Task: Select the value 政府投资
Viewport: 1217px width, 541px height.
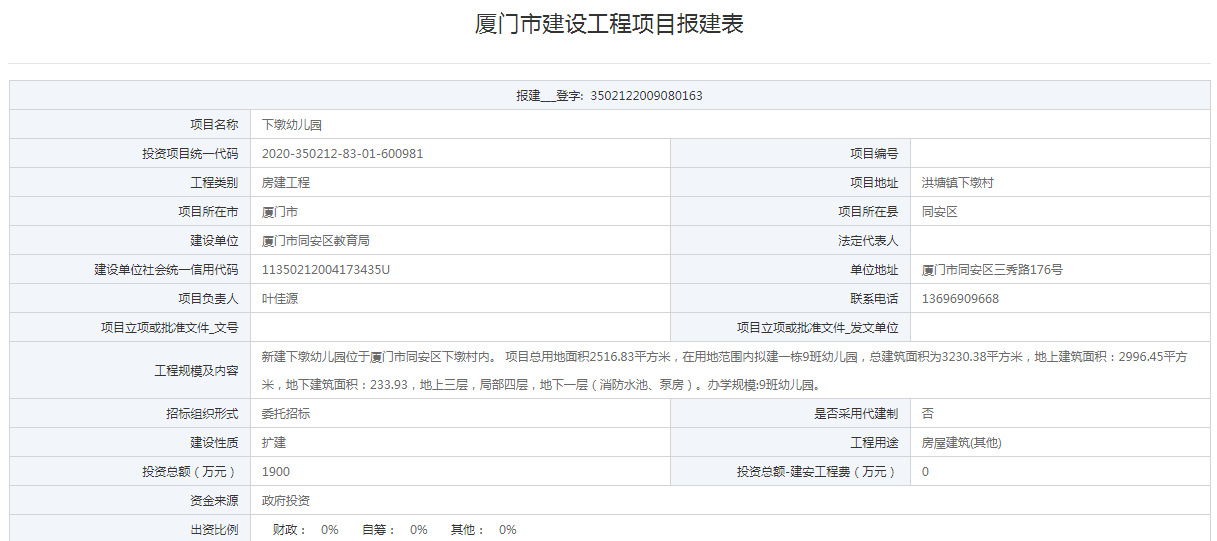Action: click(x=286, y=501)
